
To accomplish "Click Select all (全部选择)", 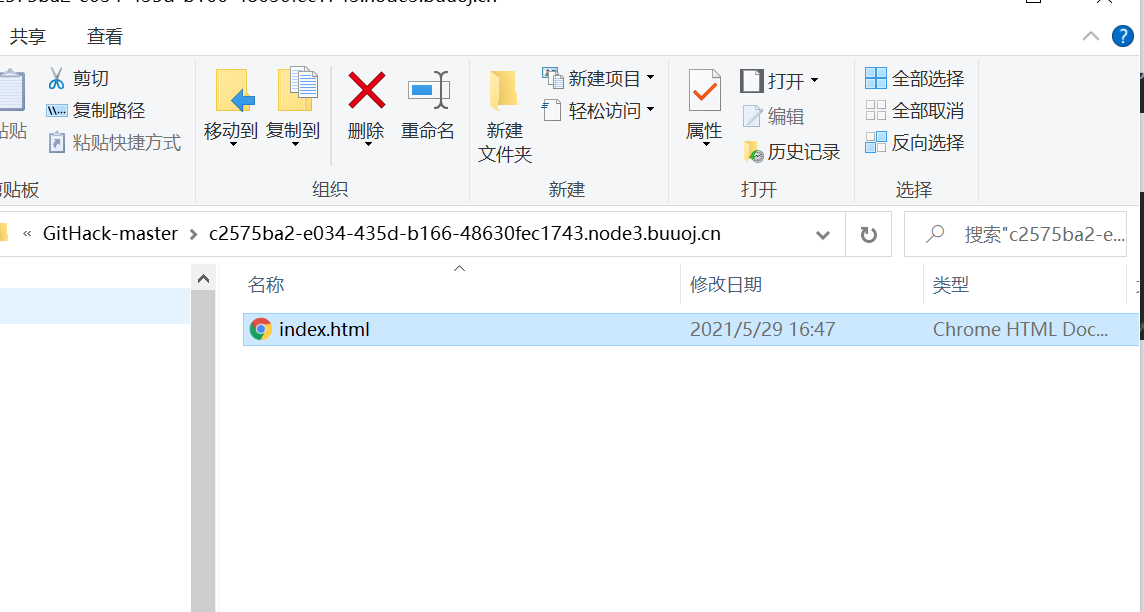I will (x=915, y=78).
